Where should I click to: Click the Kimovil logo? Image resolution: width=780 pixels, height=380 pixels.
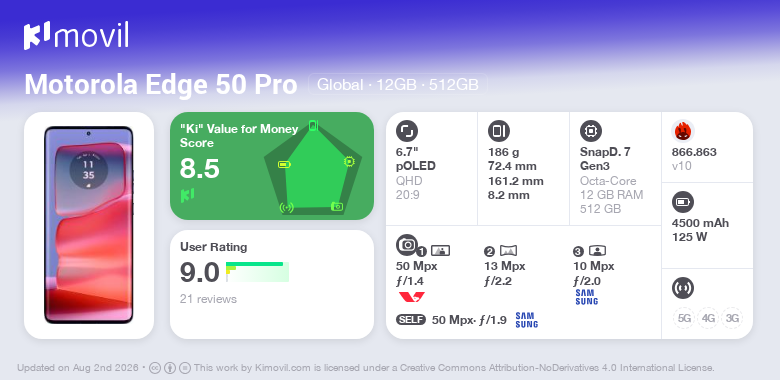pos(76,36)
